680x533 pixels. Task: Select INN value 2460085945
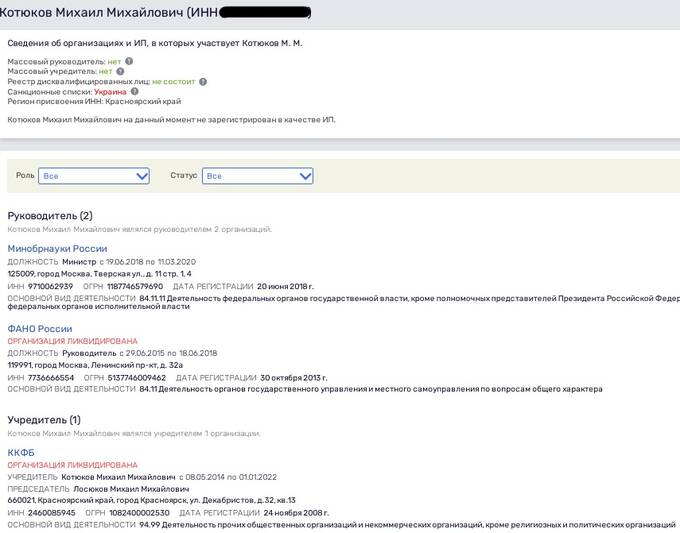coord(52,513)
